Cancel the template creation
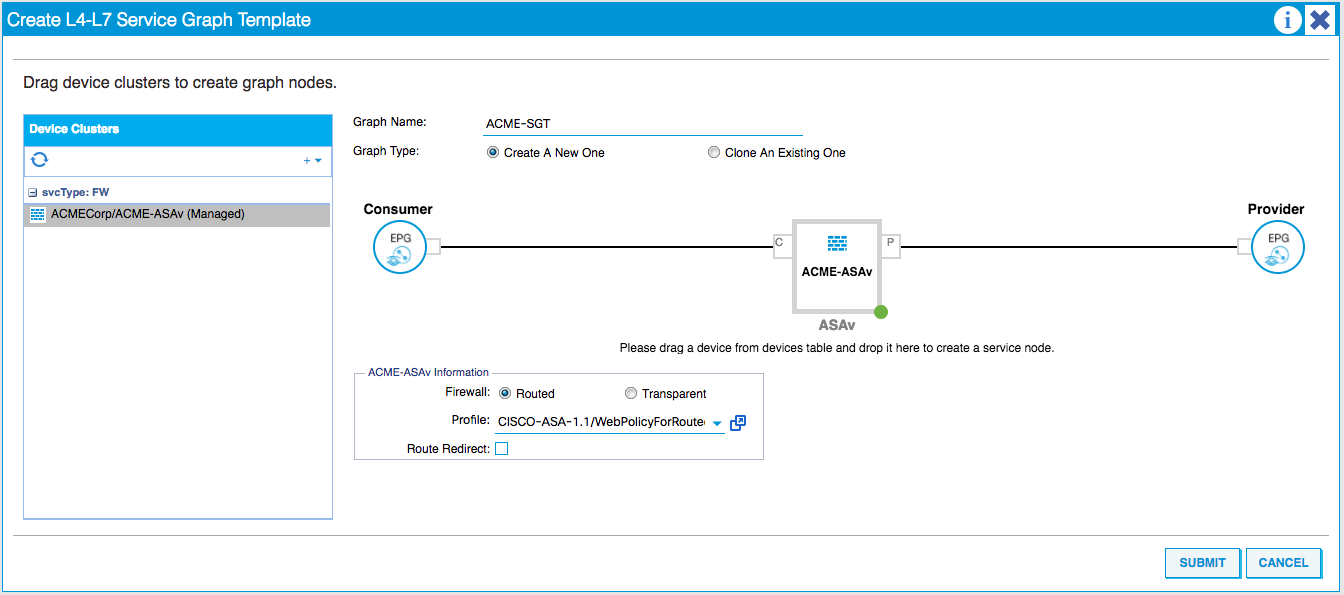Screen dimensions: 1344x595 1284,563
